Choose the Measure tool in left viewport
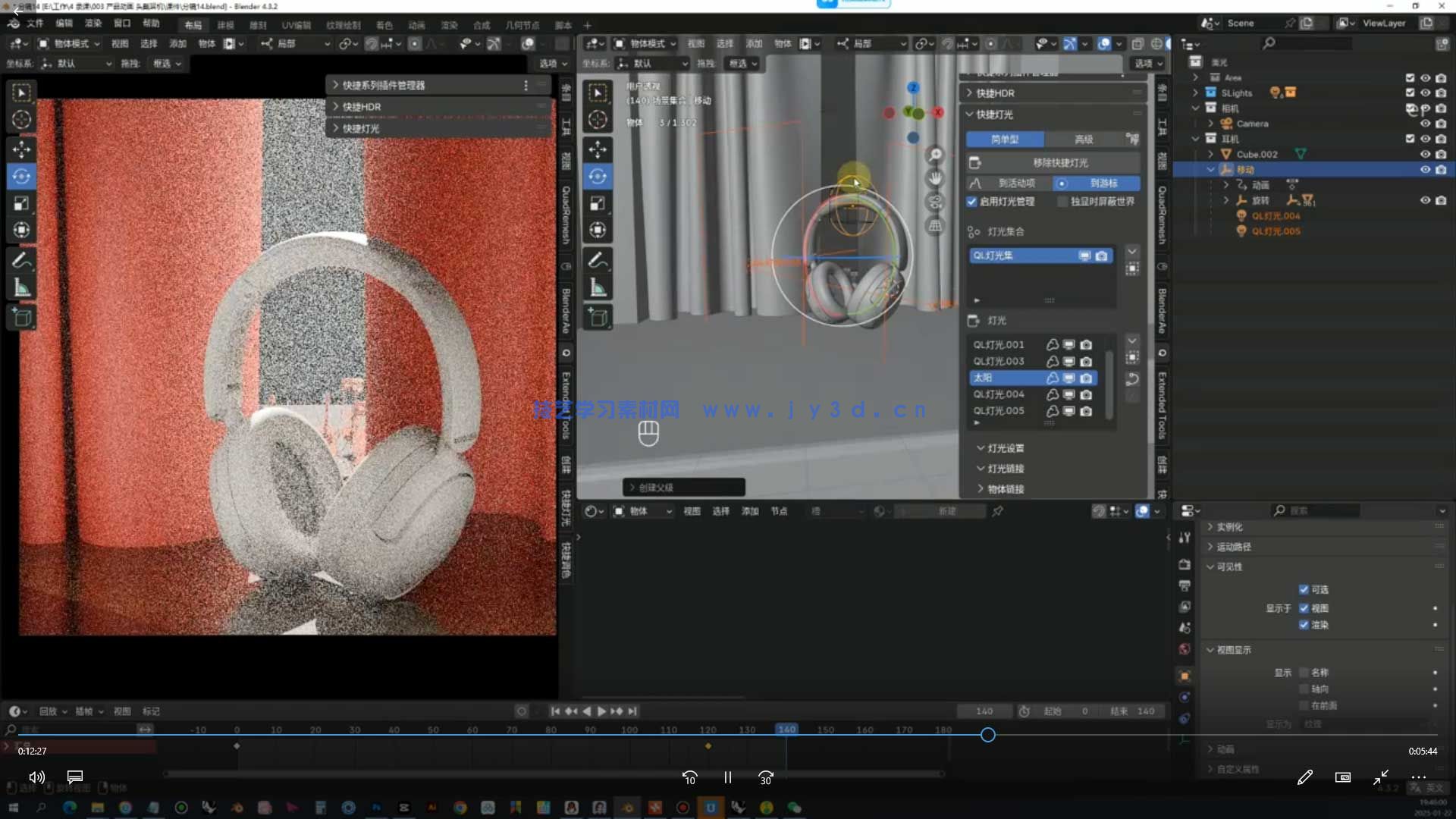 [21, 287]
